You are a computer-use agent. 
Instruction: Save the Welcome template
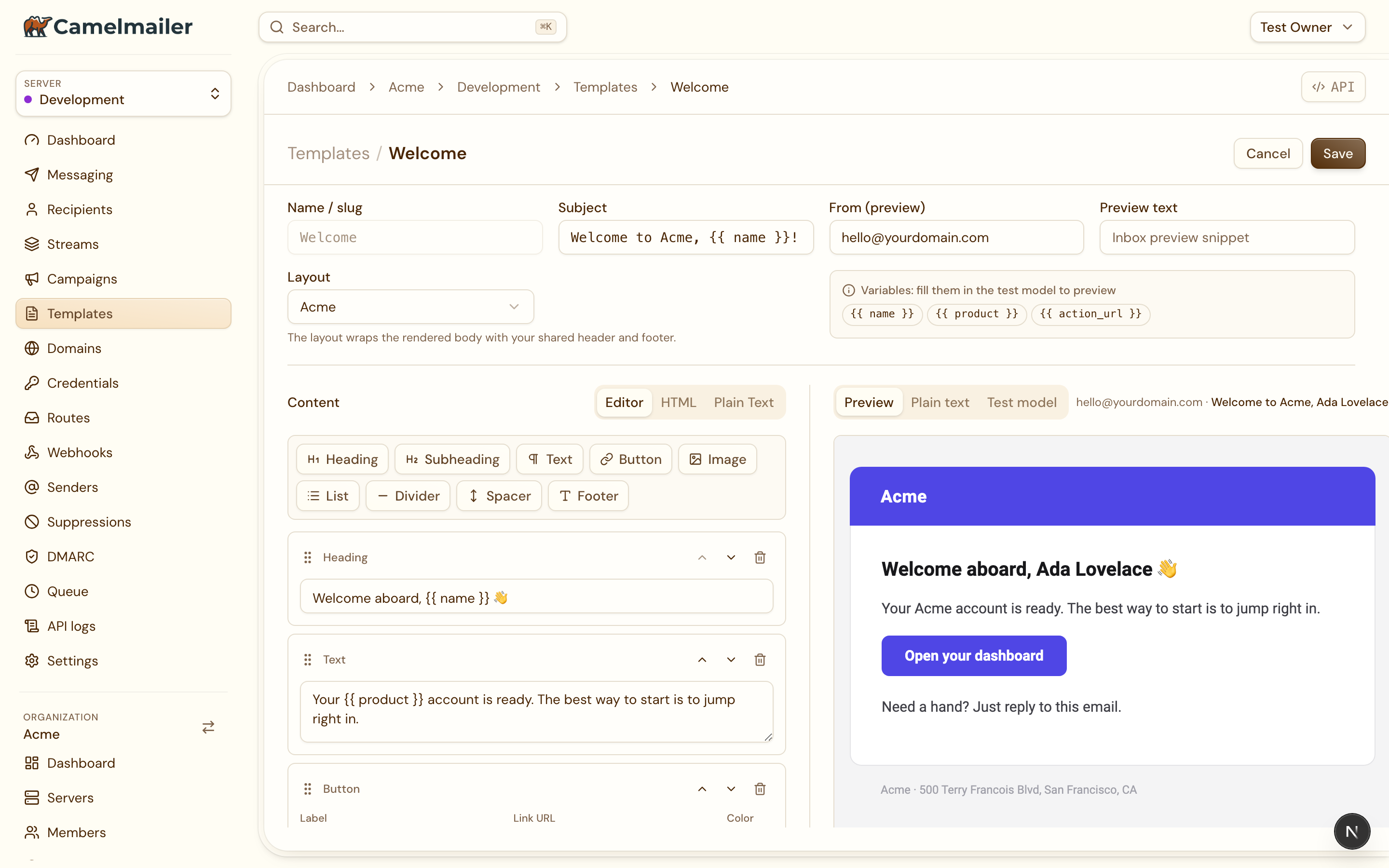(x=1338, y=153)
